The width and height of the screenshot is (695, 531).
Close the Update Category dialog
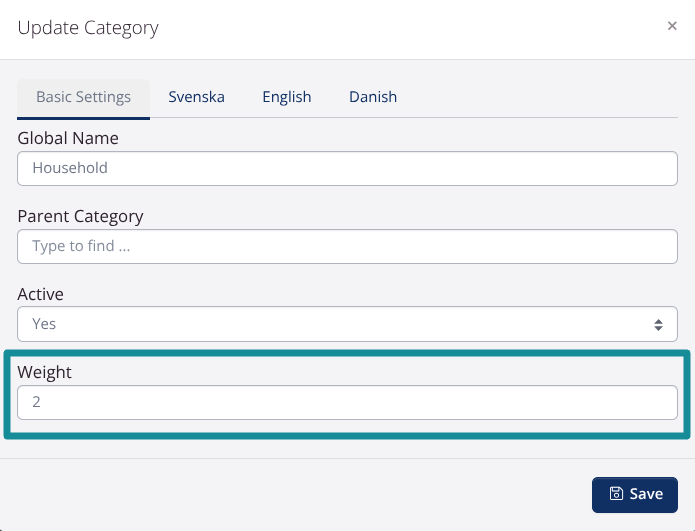point(672,26)
